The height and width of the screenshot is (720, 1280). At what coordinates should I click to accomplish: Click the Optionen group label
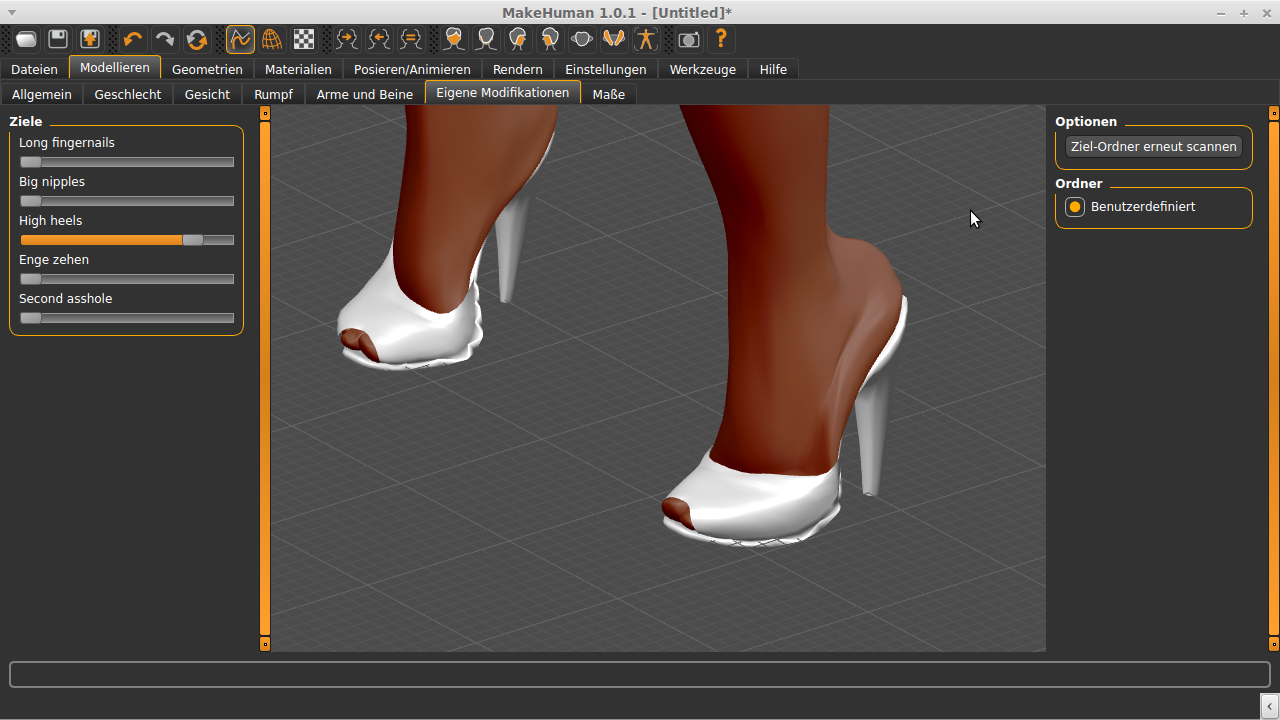click(1086, 121)
